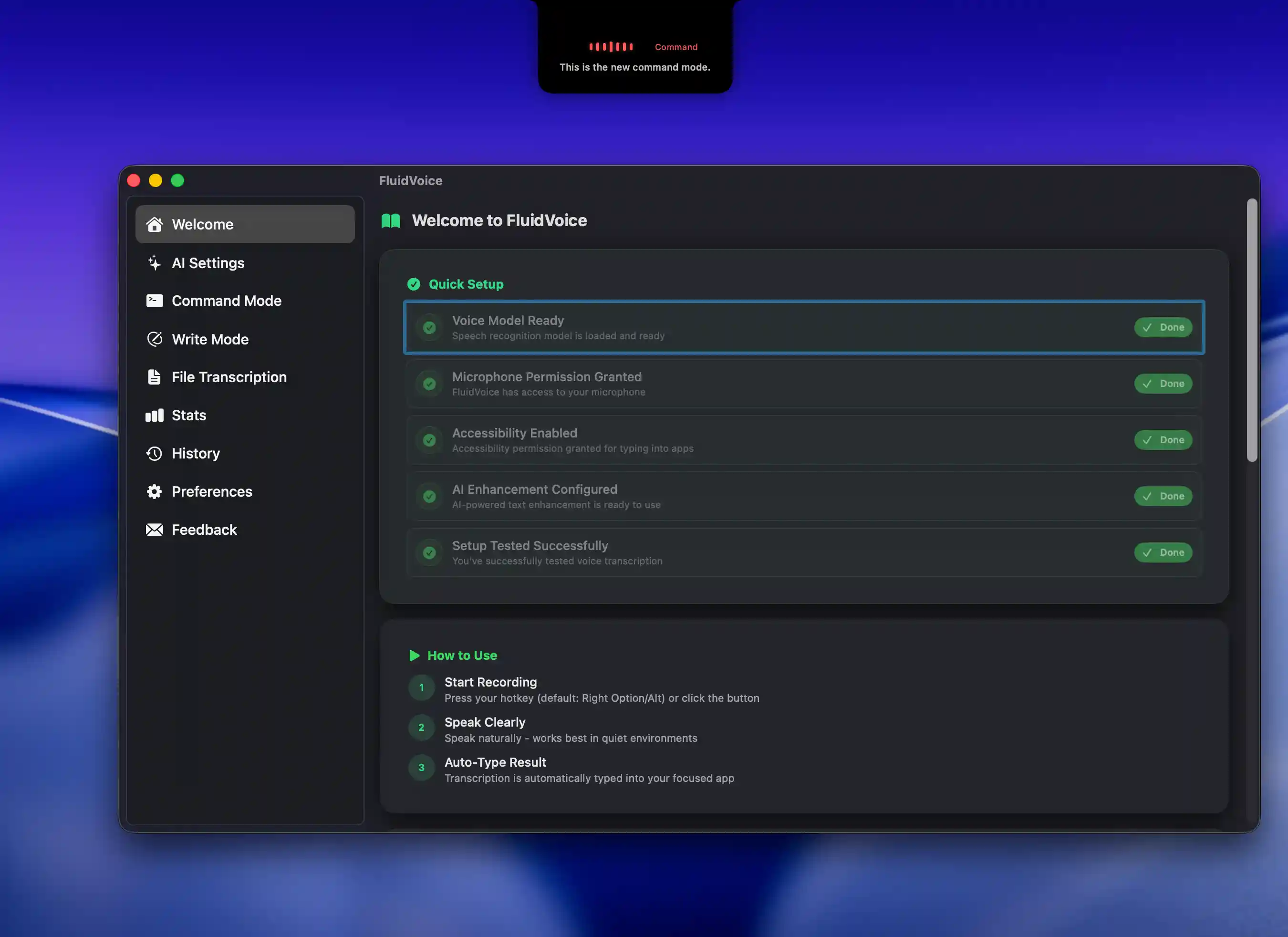1288x937 pixels.
Task: Select Command Mode in the sidebar
Action: 226,301
